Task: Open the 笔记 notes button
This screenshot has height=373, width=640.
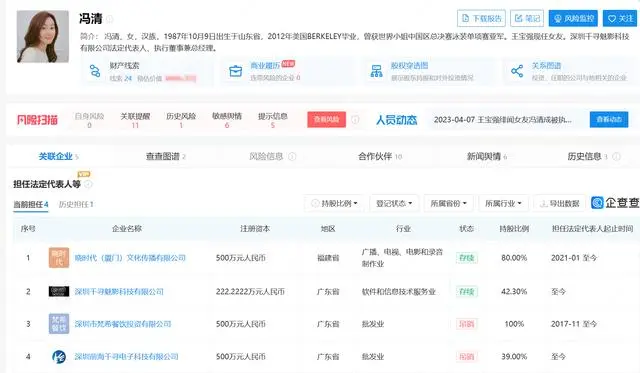Action: tap(527, 18)
